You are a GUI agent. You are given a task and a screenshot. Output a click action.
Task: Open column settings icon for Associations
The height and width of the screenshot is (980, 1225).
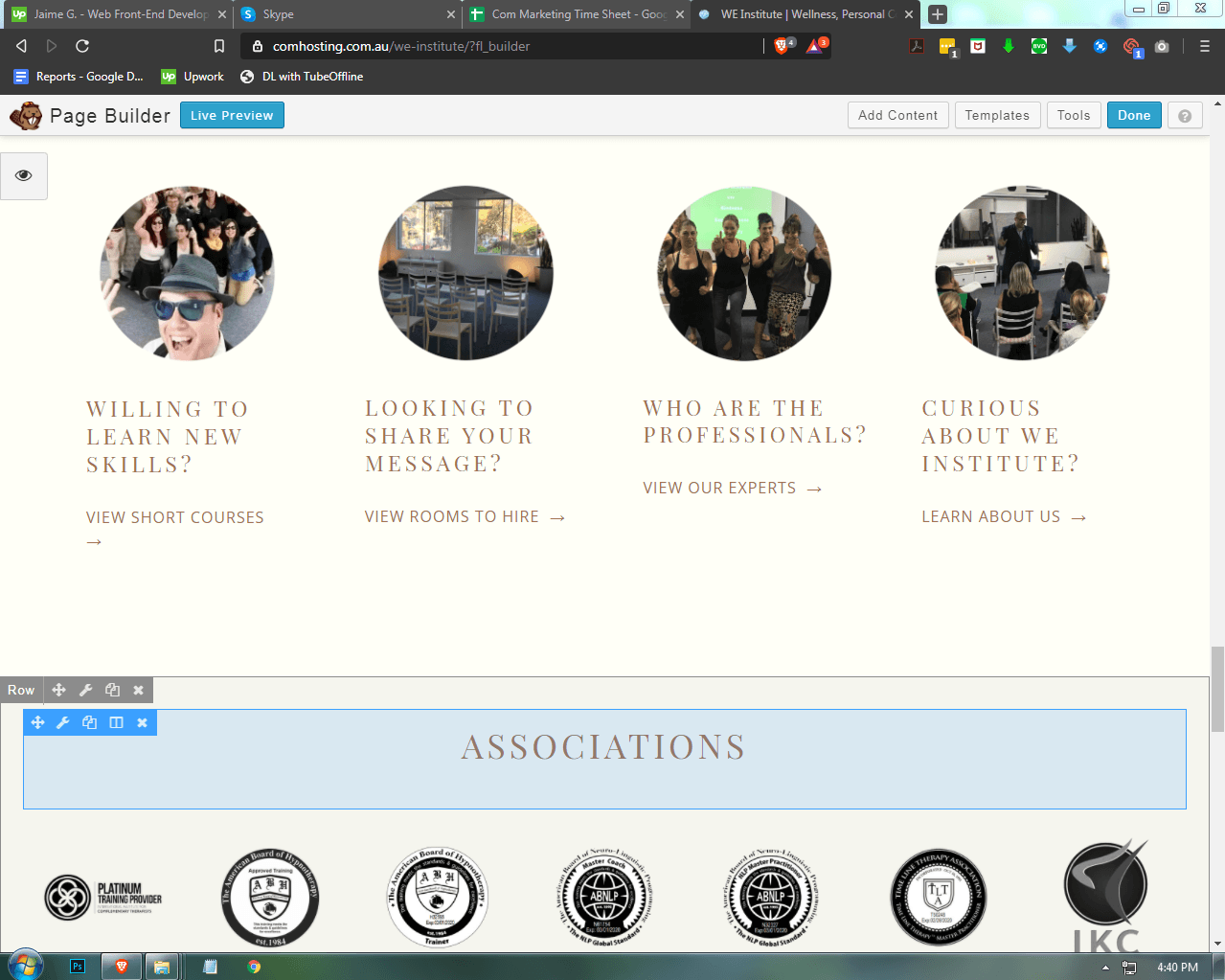pyautogui.click(x=116, y=722)
